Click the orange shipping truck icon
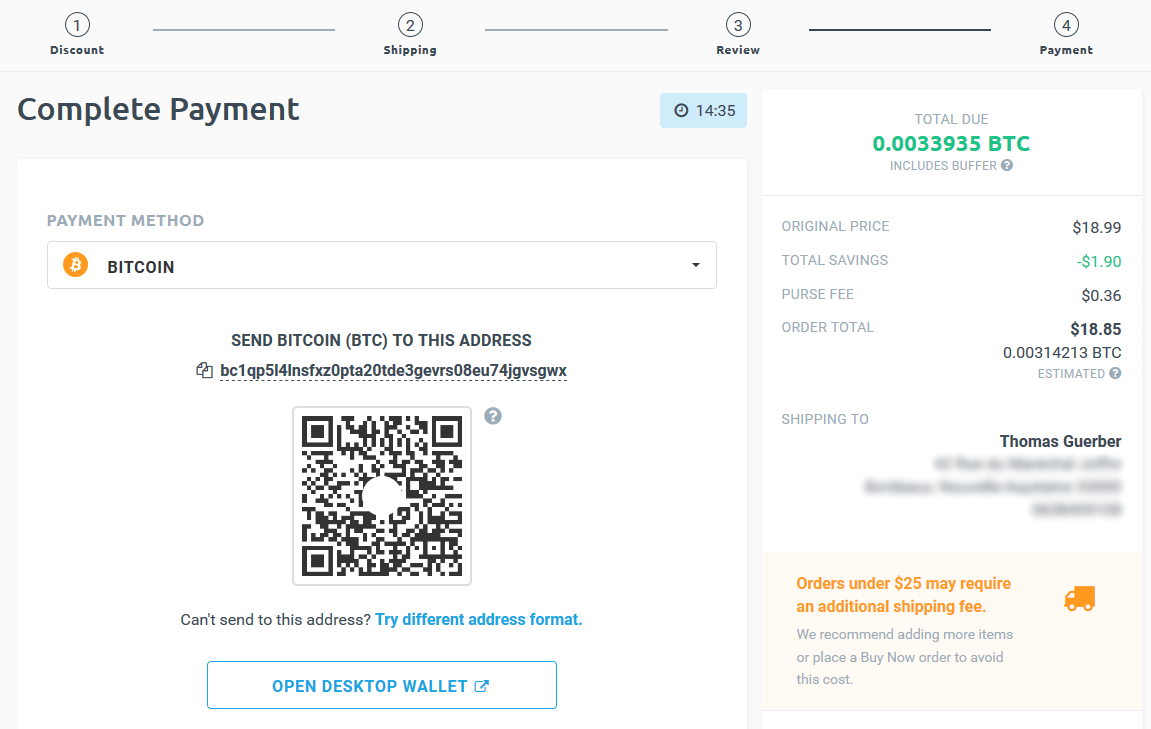1151x729 pixels. (x=1081, y=599)
